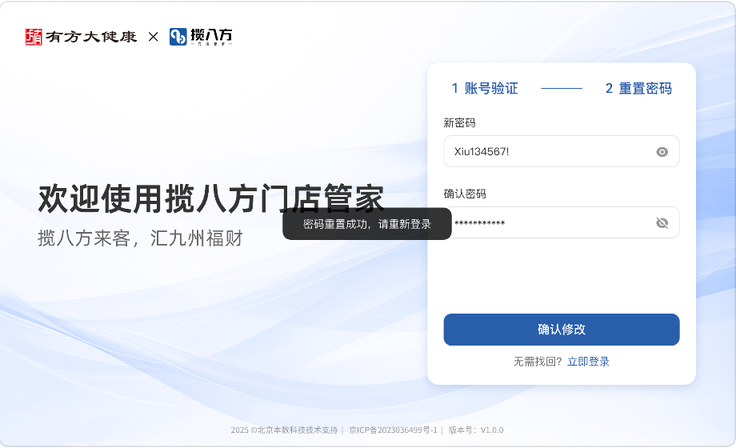
Task: Focus the 新密码 input field
Action: coord(561,151)
